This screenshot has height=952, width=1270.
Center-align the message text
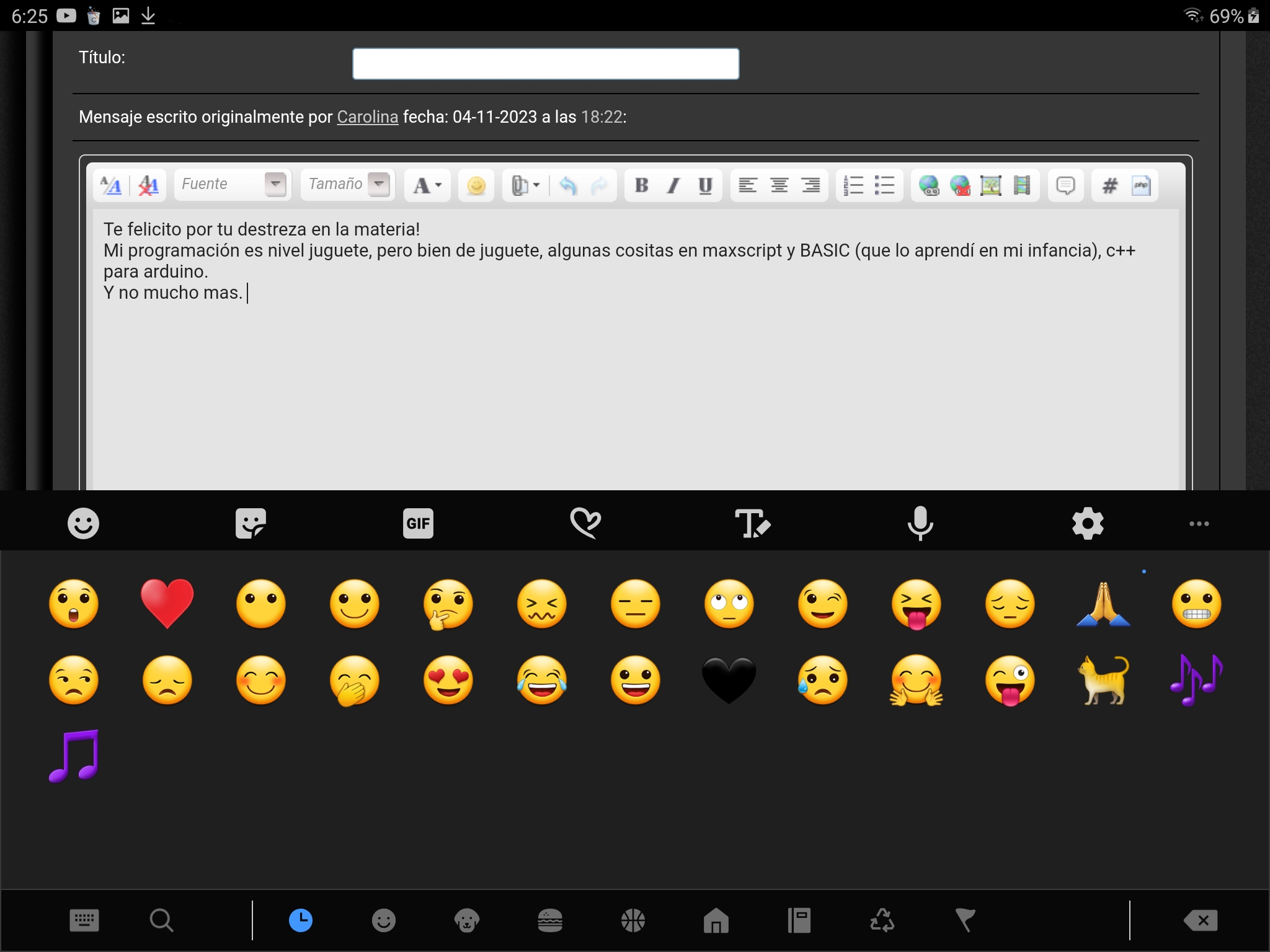tap(779, 185)
